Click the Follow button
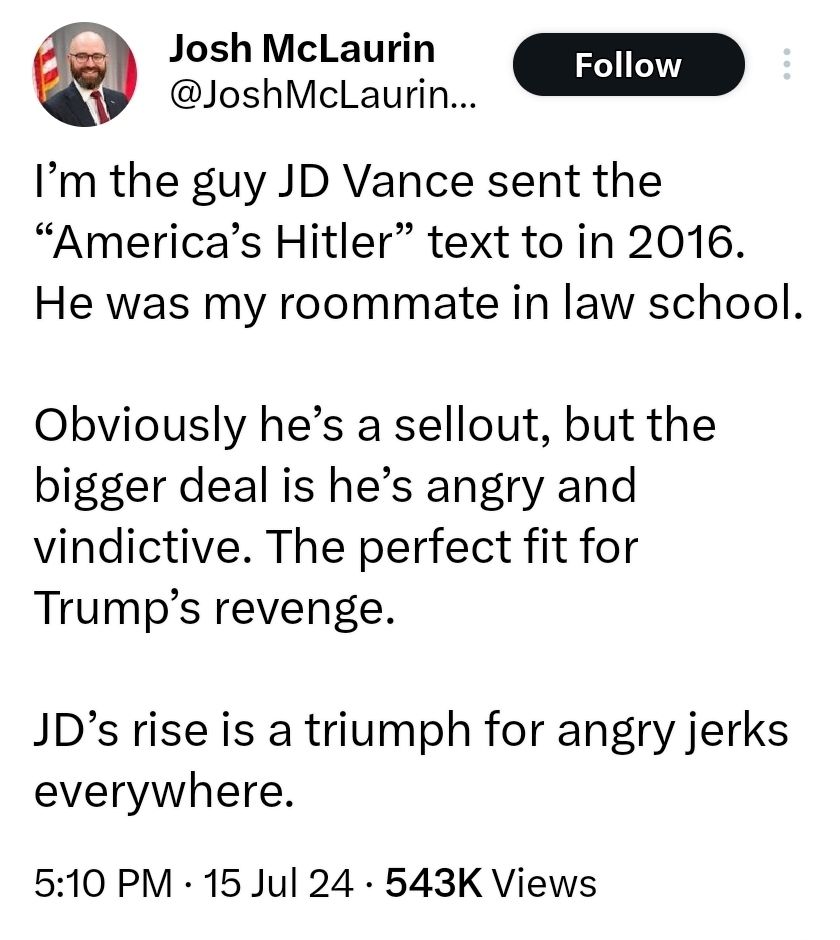840x940 pixels. click(x=628, y=64)
